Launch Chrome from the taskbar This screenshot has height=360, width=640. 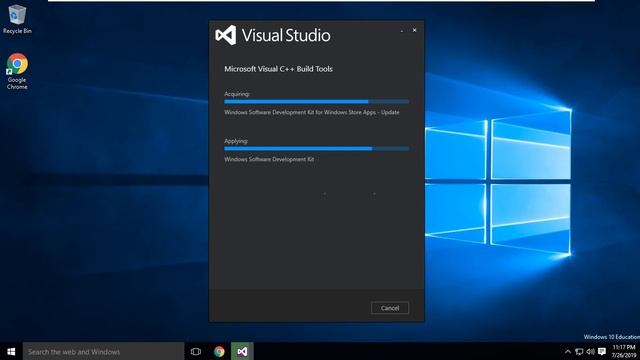point(219,351)
